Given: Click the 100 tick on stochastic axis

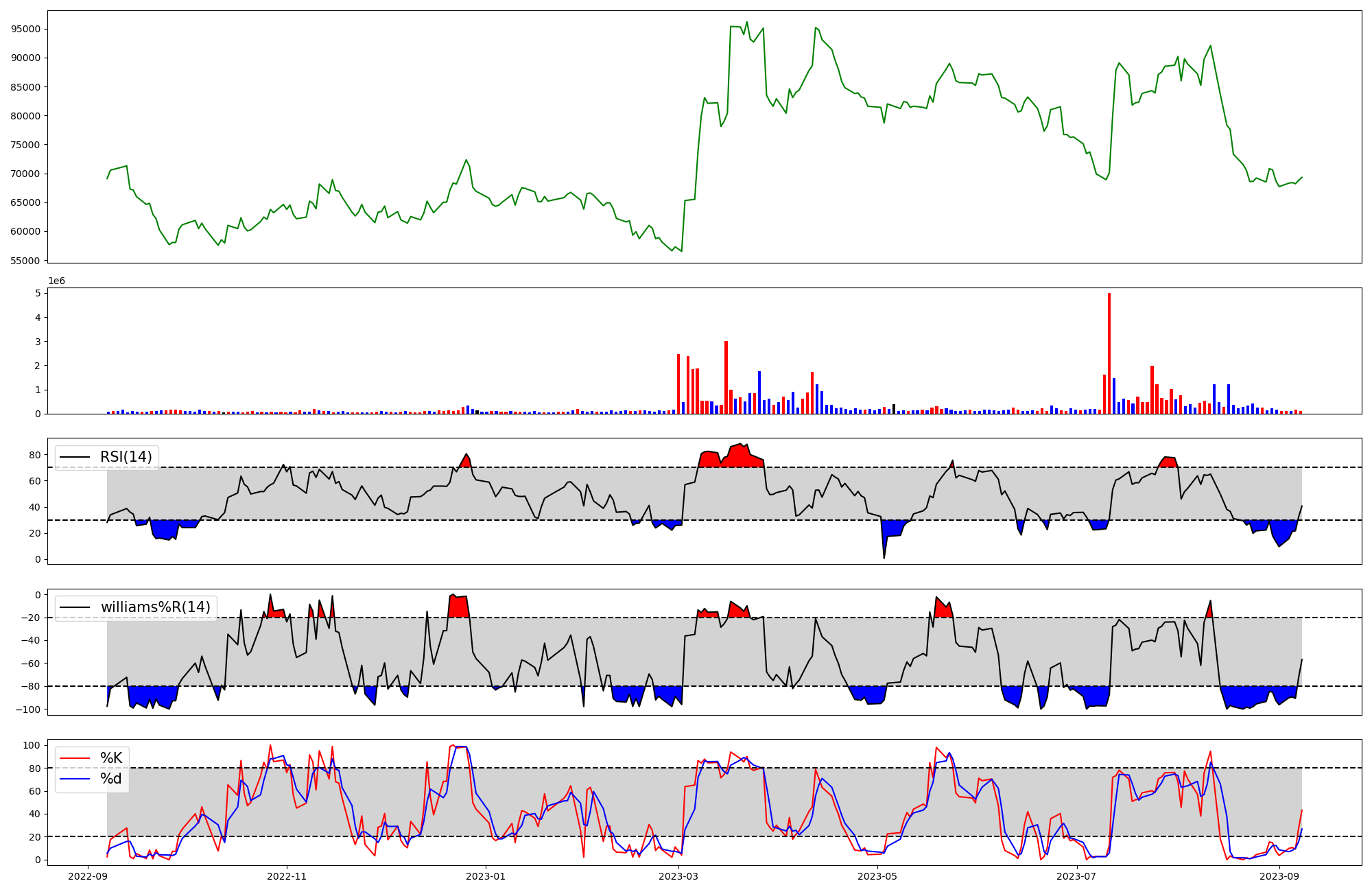Looking at the screenshot, I should tap(32, 745).
